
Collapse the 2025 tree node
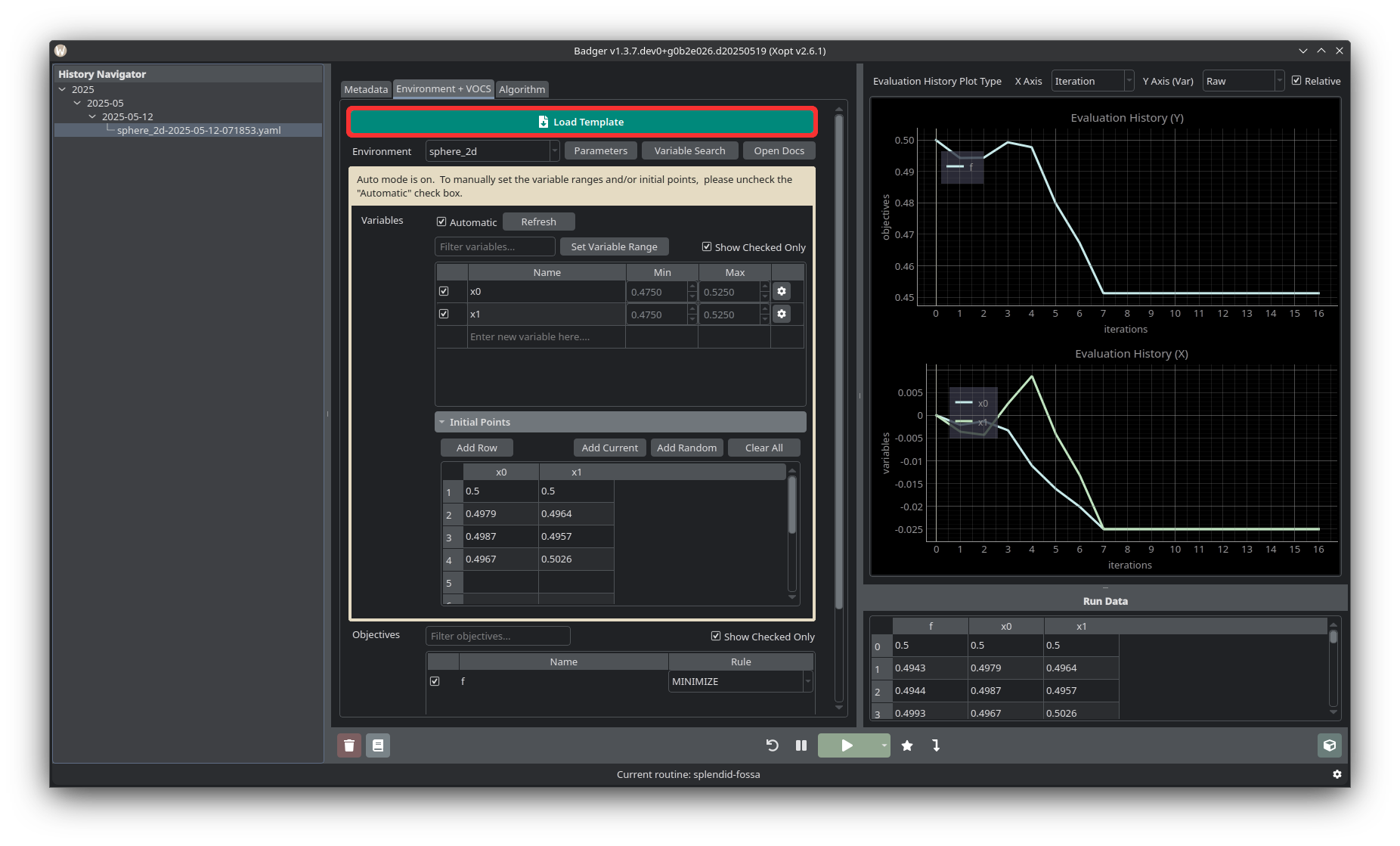[62, 89]
